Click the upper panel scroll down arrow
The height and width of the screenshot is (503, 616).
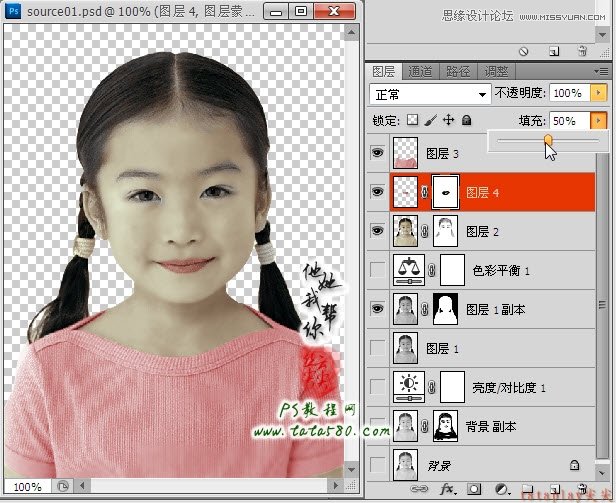coord(602,35)
